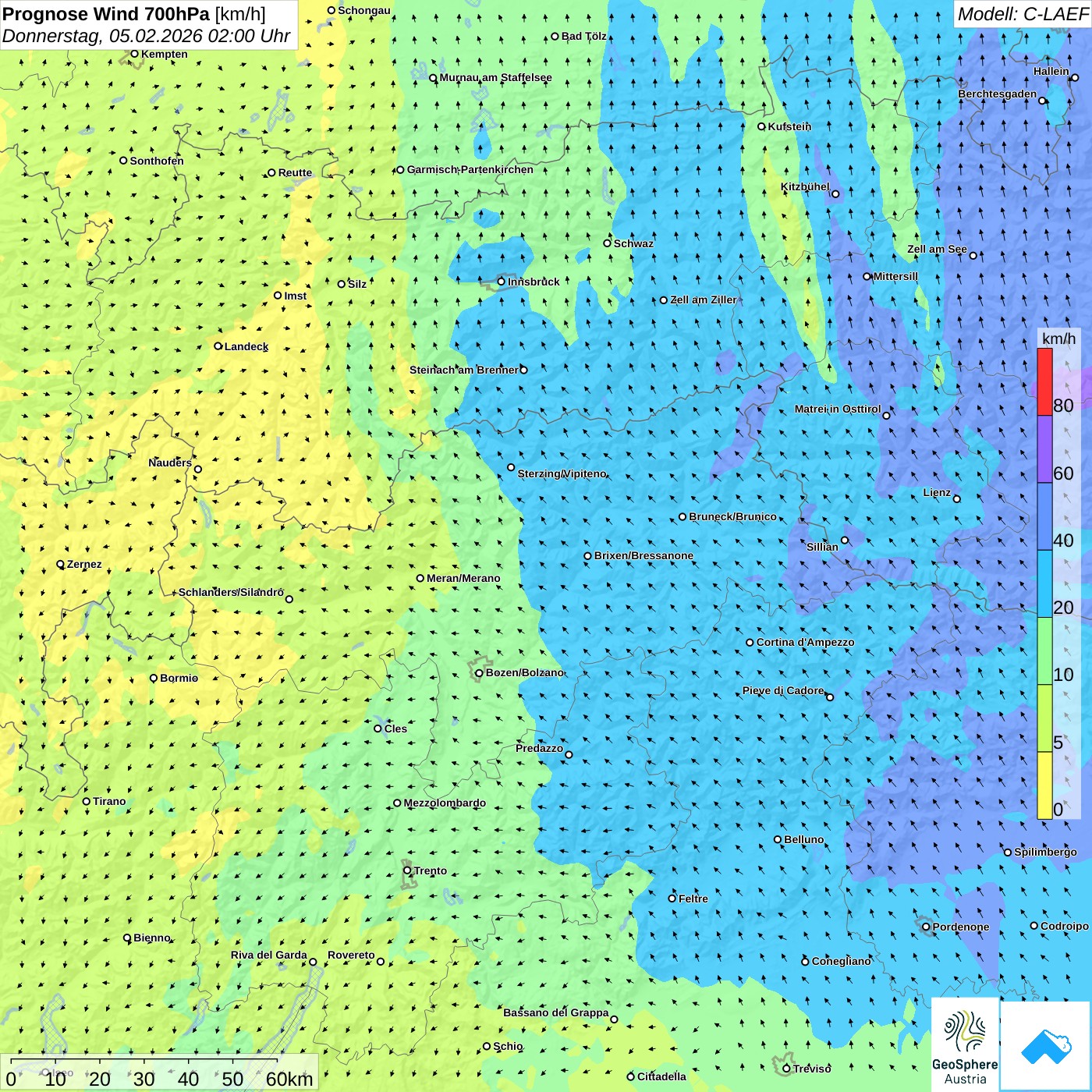Click the Codroipo label
Viewport: 1092px width, 1092px height.
point(1065,926)
